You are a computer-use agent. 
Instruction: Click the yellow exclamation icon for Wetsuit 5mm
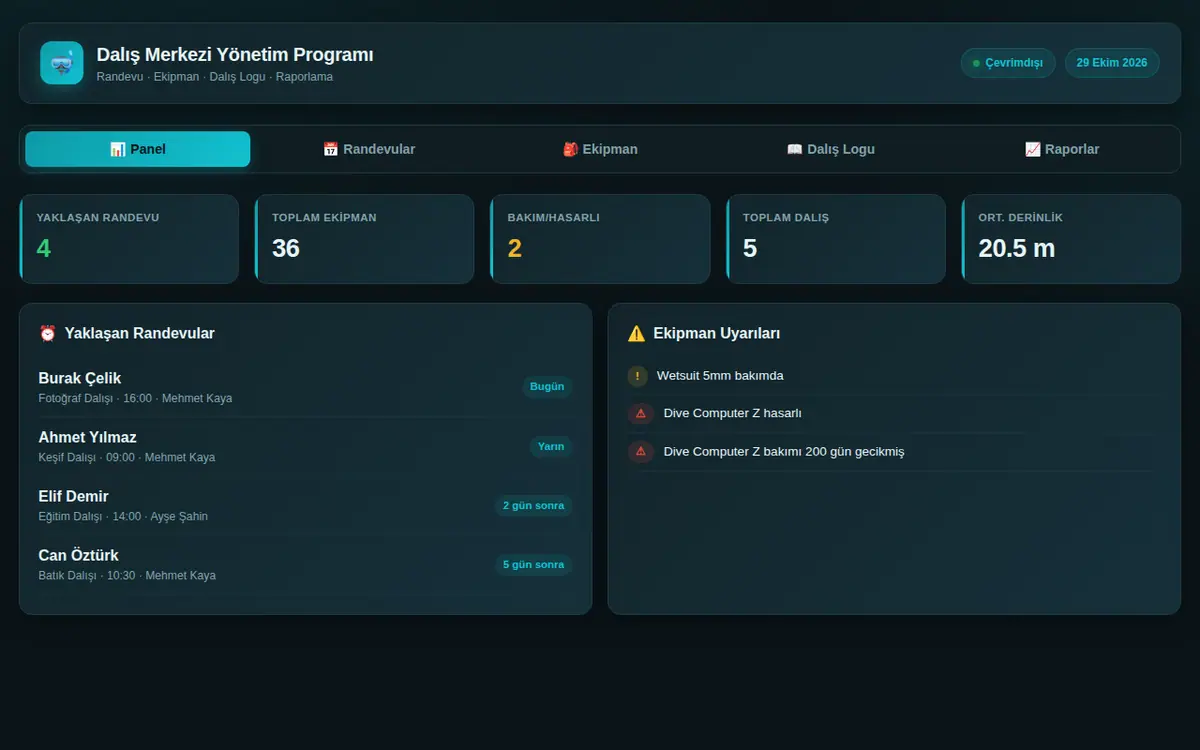[638, 376]
